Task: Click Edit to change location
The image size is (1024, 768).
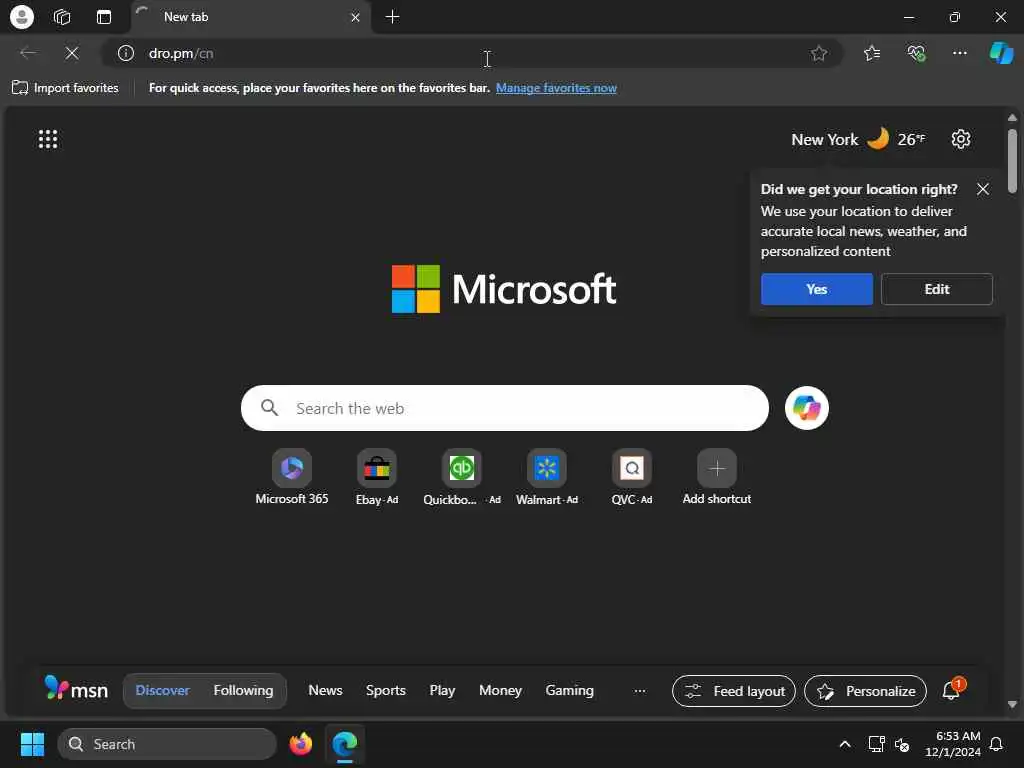Action: tap(936, 289)
